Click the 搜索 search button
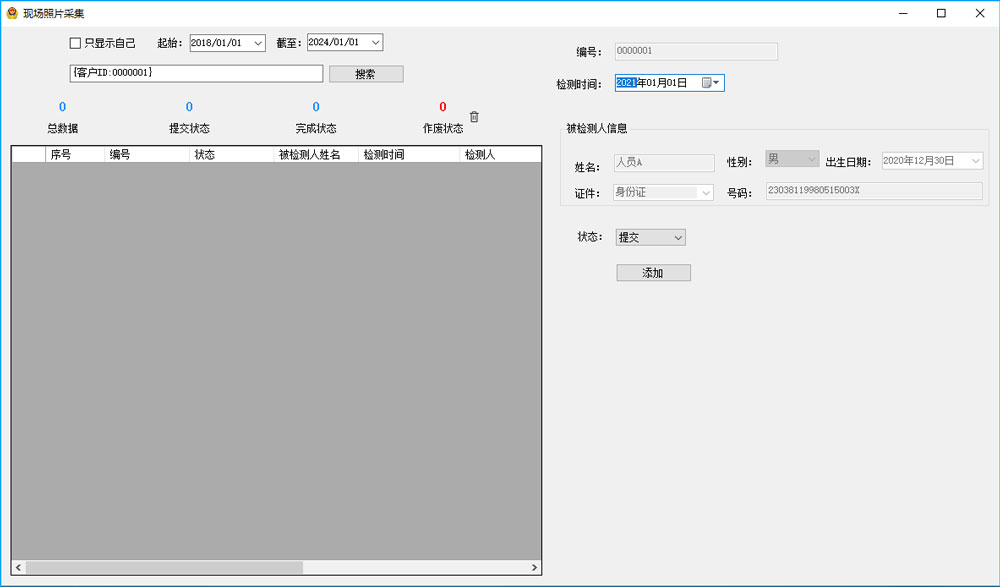 [365, 74]
